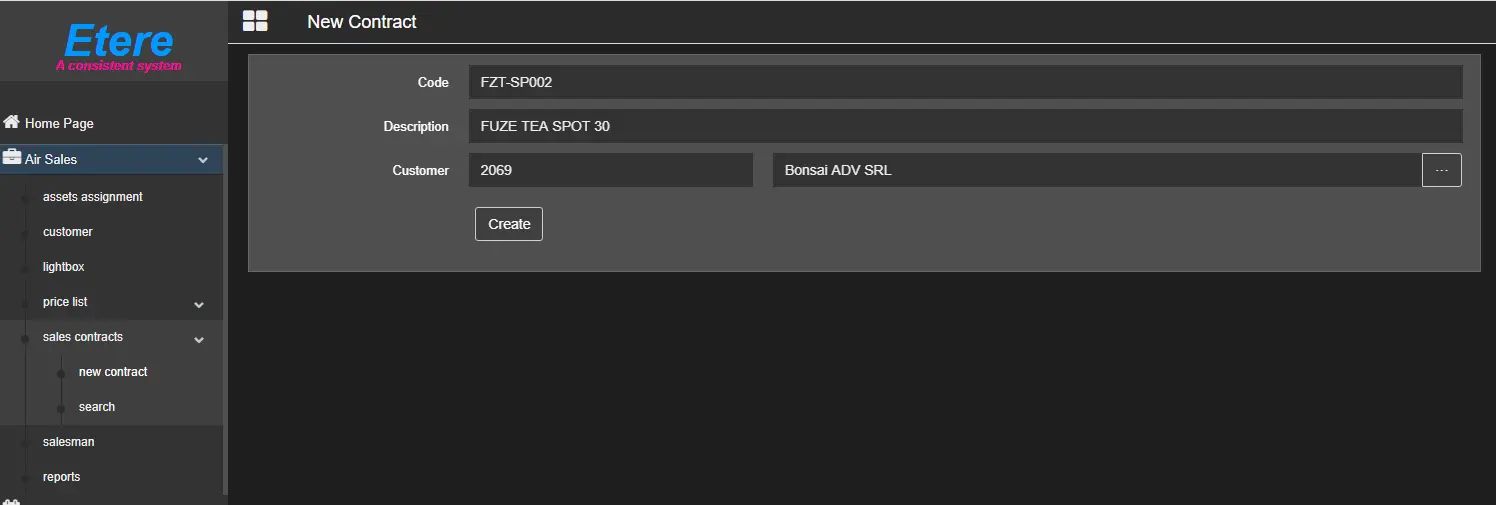Click the house icon beside Home Page

[12, 122]
